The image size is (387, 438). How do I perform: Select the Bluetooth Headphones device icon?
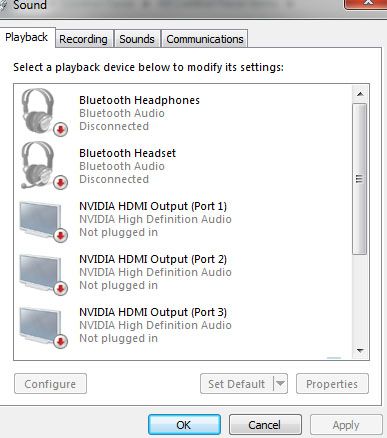pyautogui.click(x=43, y=112)
